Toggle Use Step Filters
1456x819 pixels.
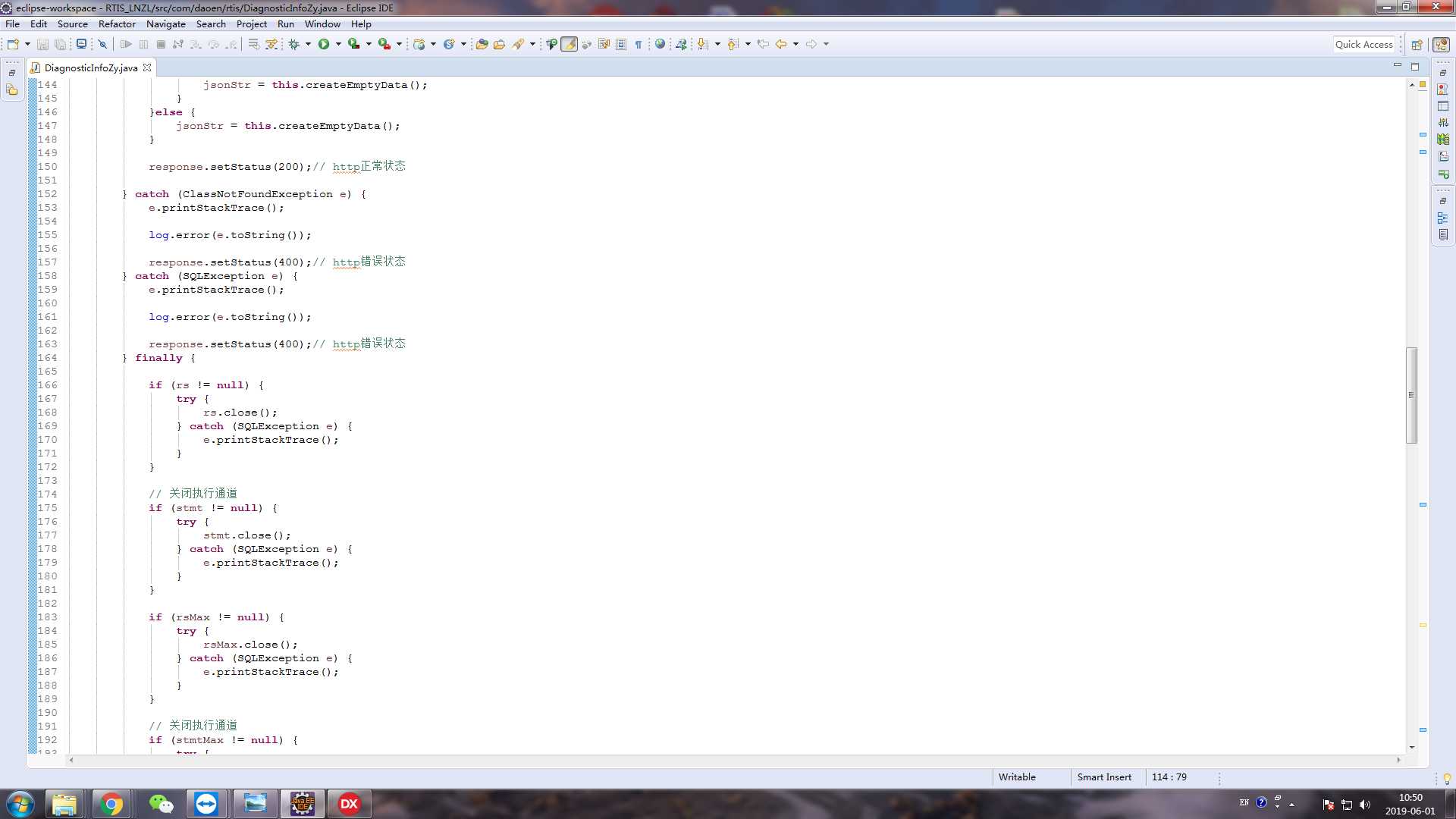tap(271, 44)
